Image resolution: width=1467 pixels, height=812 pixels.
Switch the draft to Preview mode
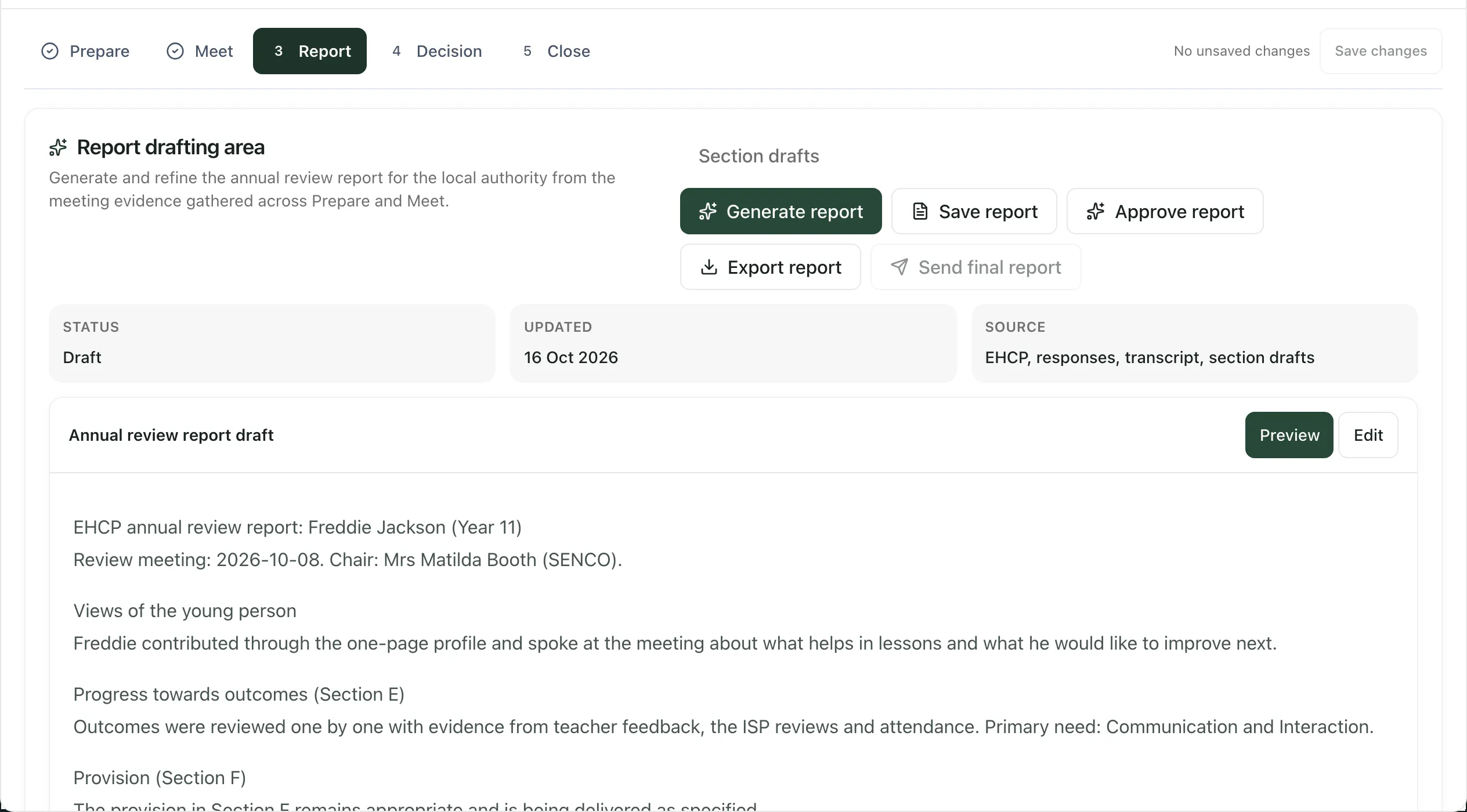tap(1289, 435)
